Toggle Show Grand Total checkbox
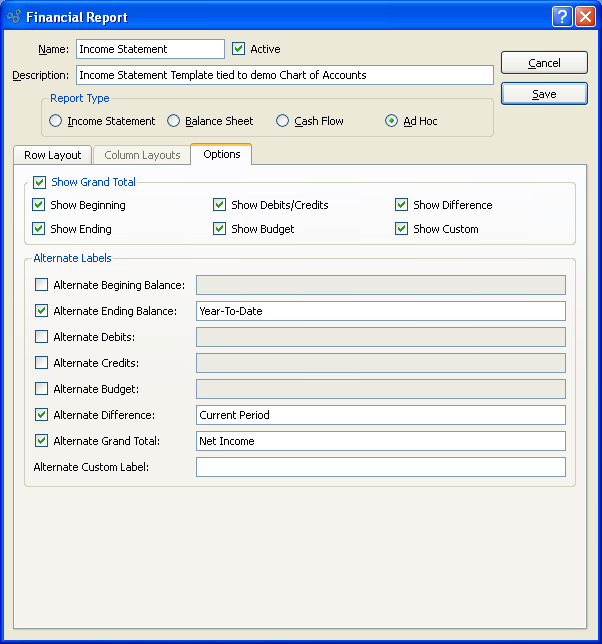Screen dimensions: 602x644 (40, 182)
